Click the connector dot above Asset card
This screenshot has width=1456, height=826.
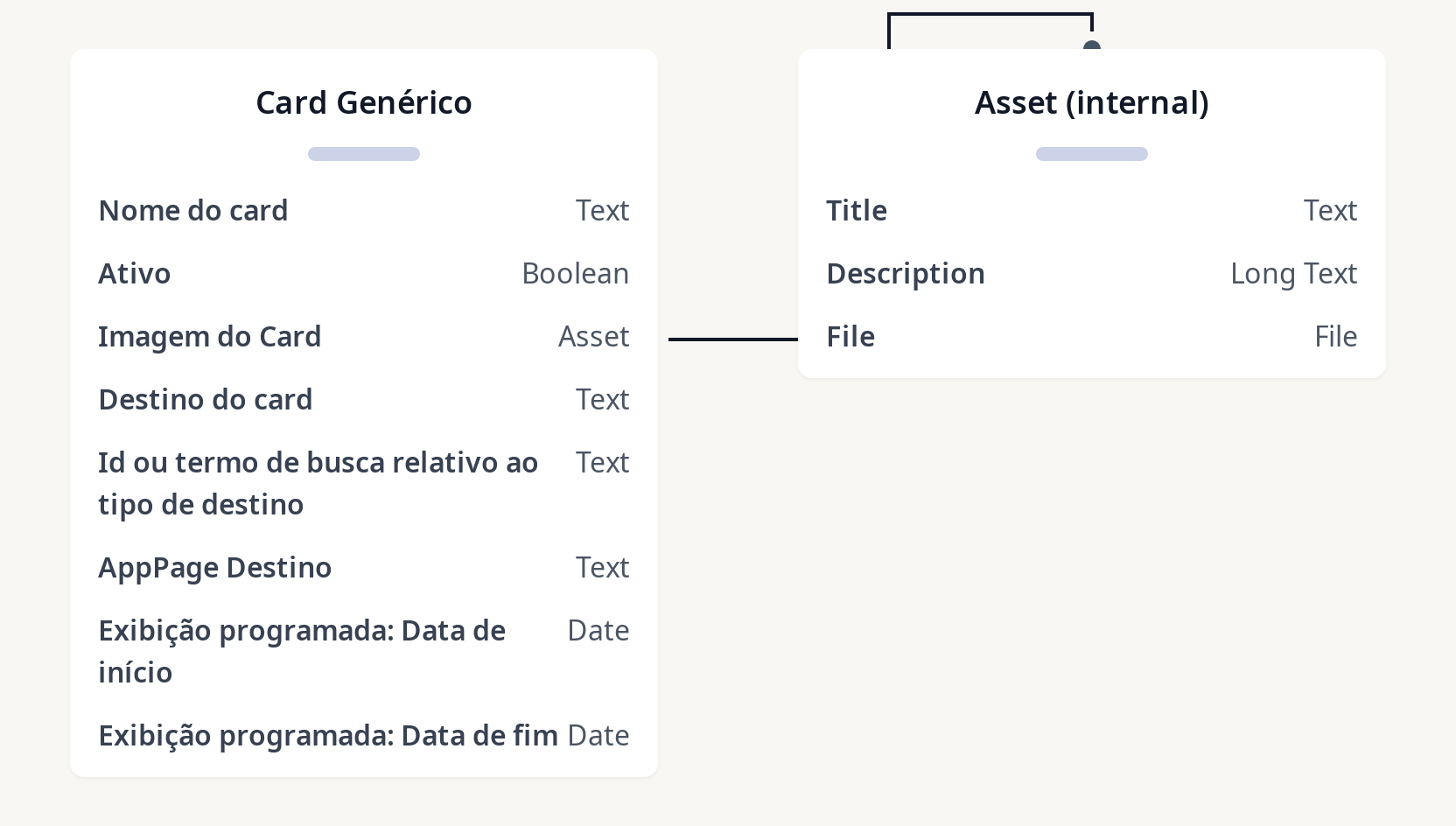tap(1091, 45)
